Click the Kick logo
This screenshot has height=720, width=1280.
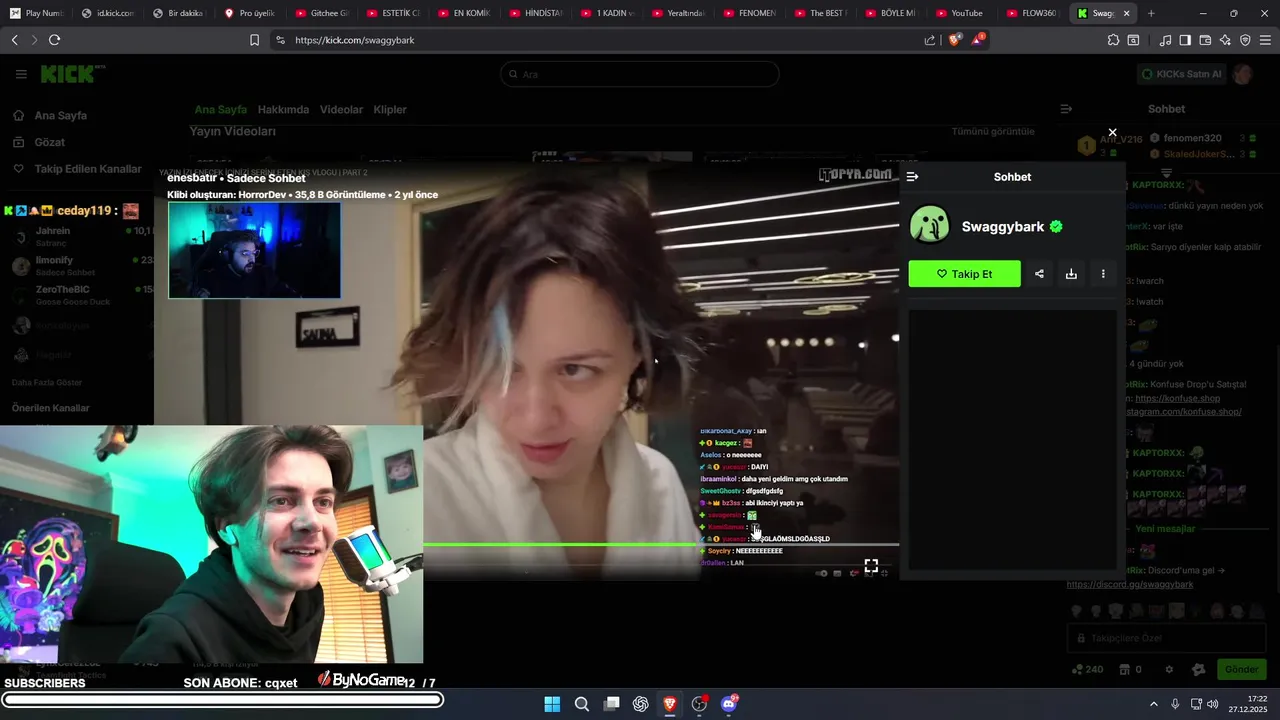[x=72, y=74]
